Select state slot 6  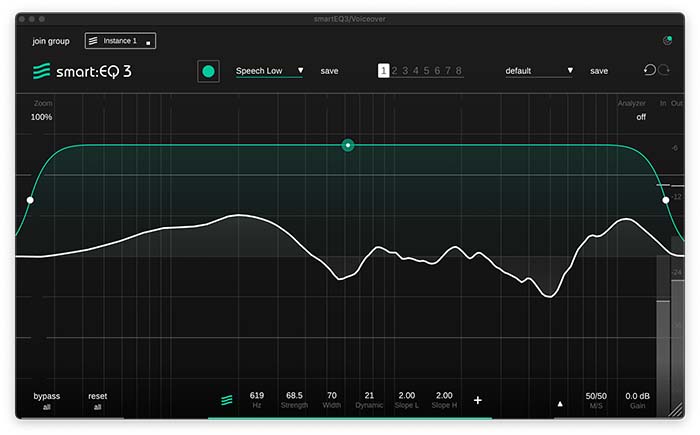tap(437, 71)
